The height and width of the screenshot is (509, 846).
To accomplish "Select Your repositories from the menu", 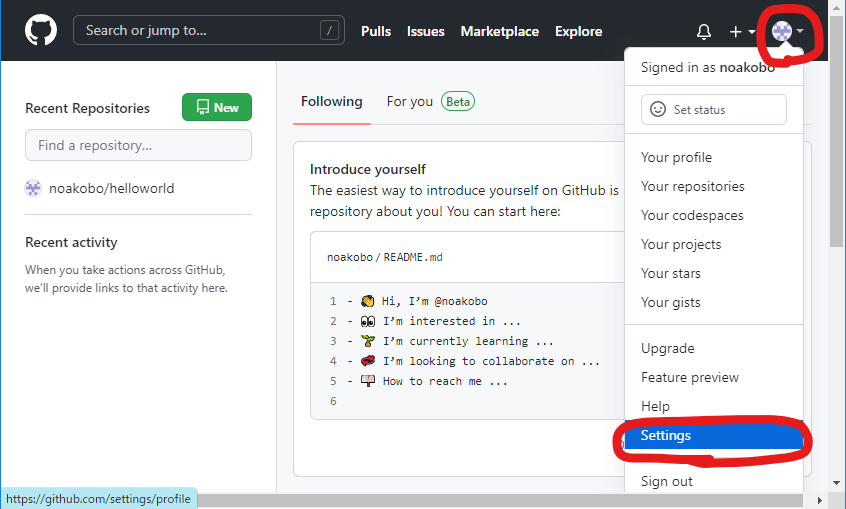I will pos(692,186).
